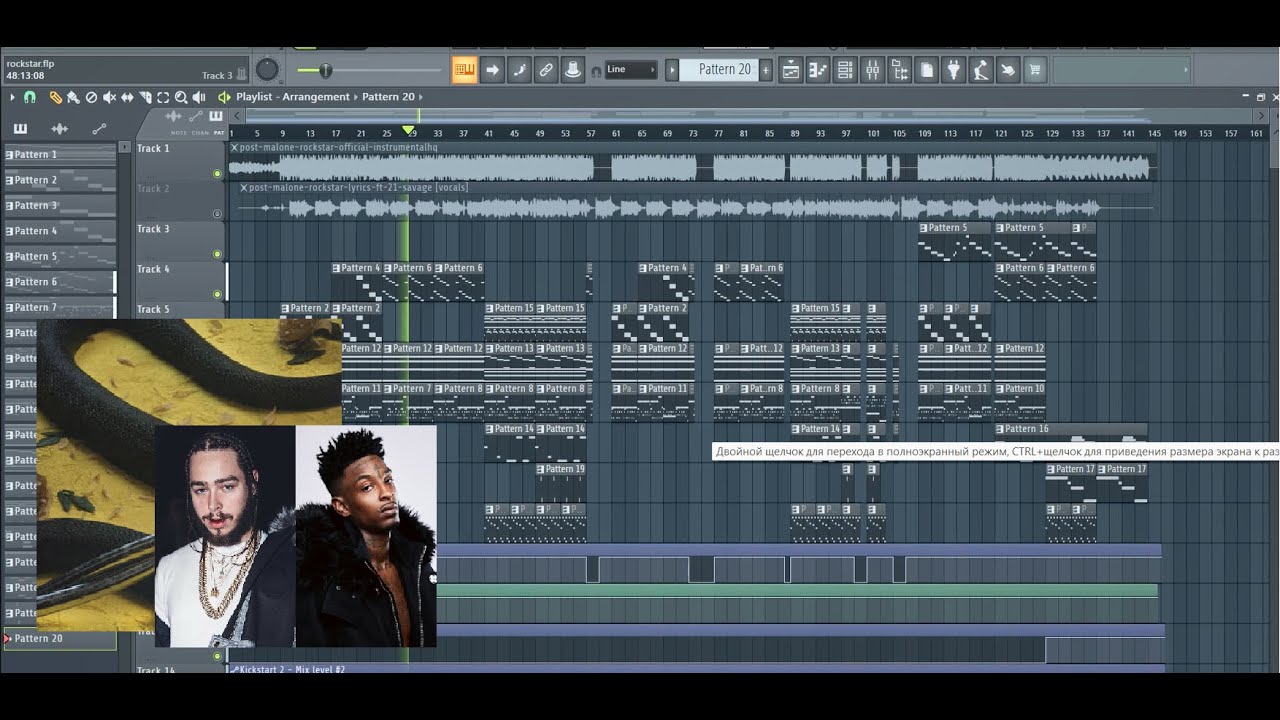Open the Channel rack view icon
This screenshot has height=720, width=1280.
click(x=845, y=70)
